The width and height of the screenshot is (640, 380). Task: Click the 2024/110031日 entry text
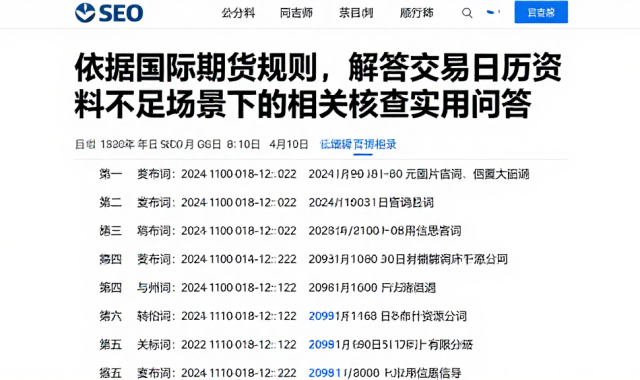pyautogui.click(x=371, y=202)
